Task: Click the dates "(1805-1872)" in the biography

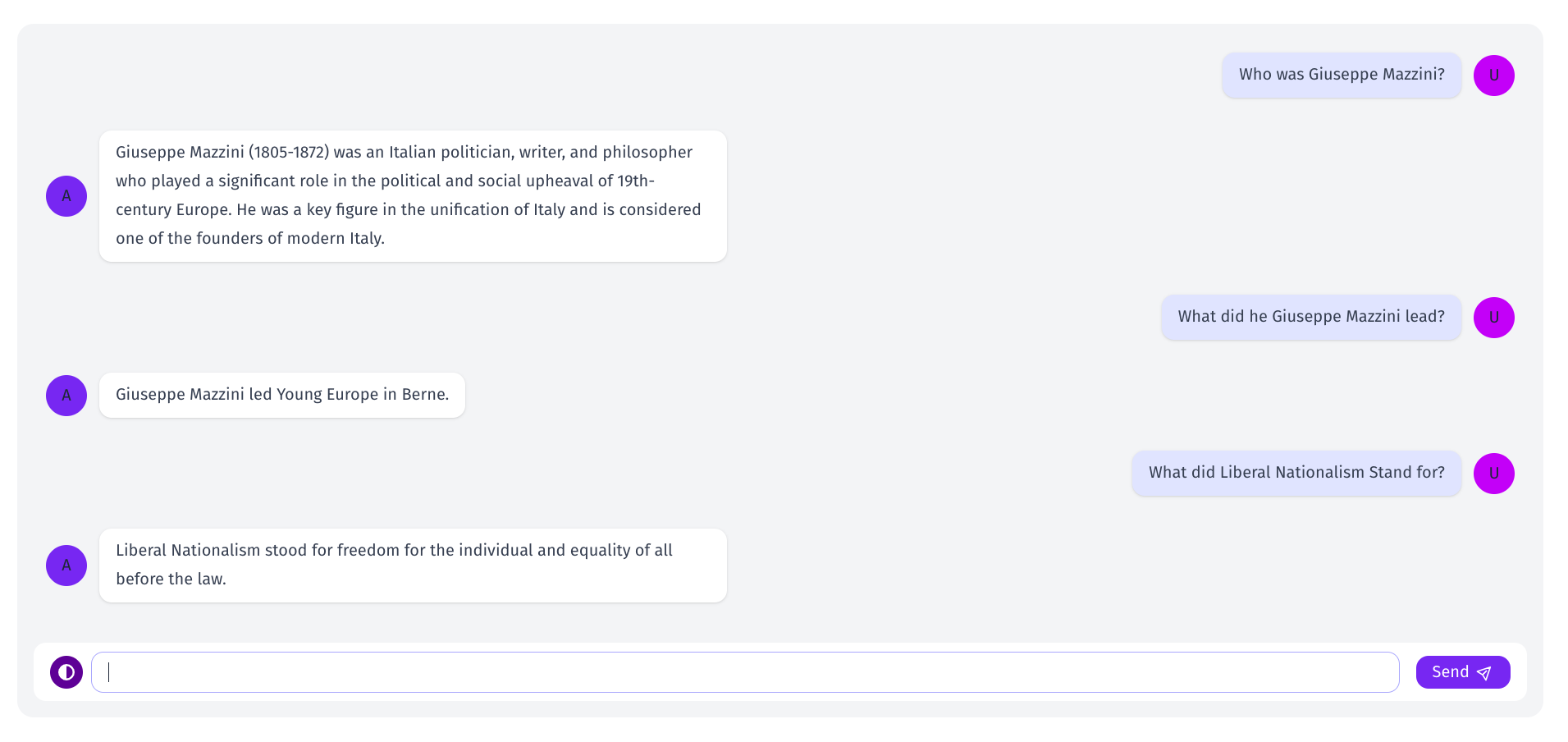Action: point(289,153)
